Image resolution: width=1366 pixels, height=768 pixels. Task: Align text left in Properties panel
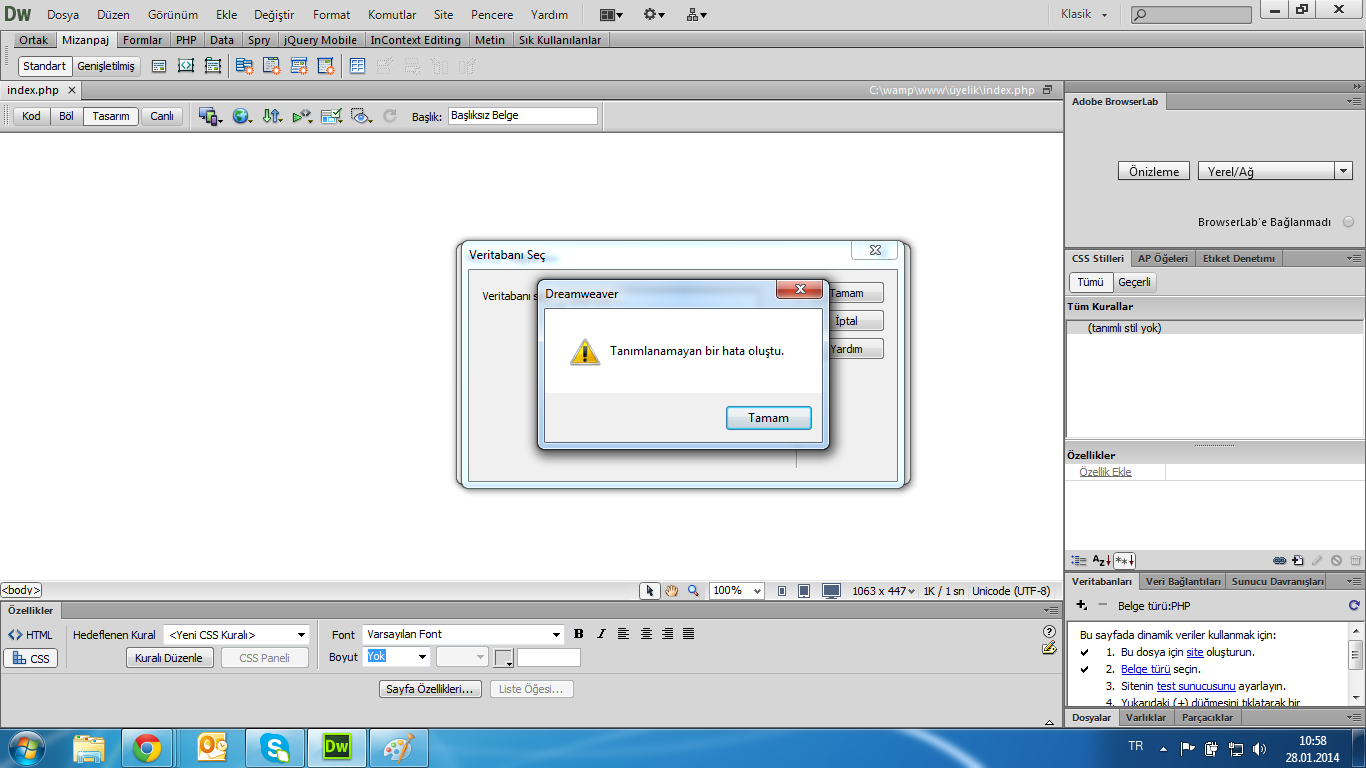[x=623, y=634]
